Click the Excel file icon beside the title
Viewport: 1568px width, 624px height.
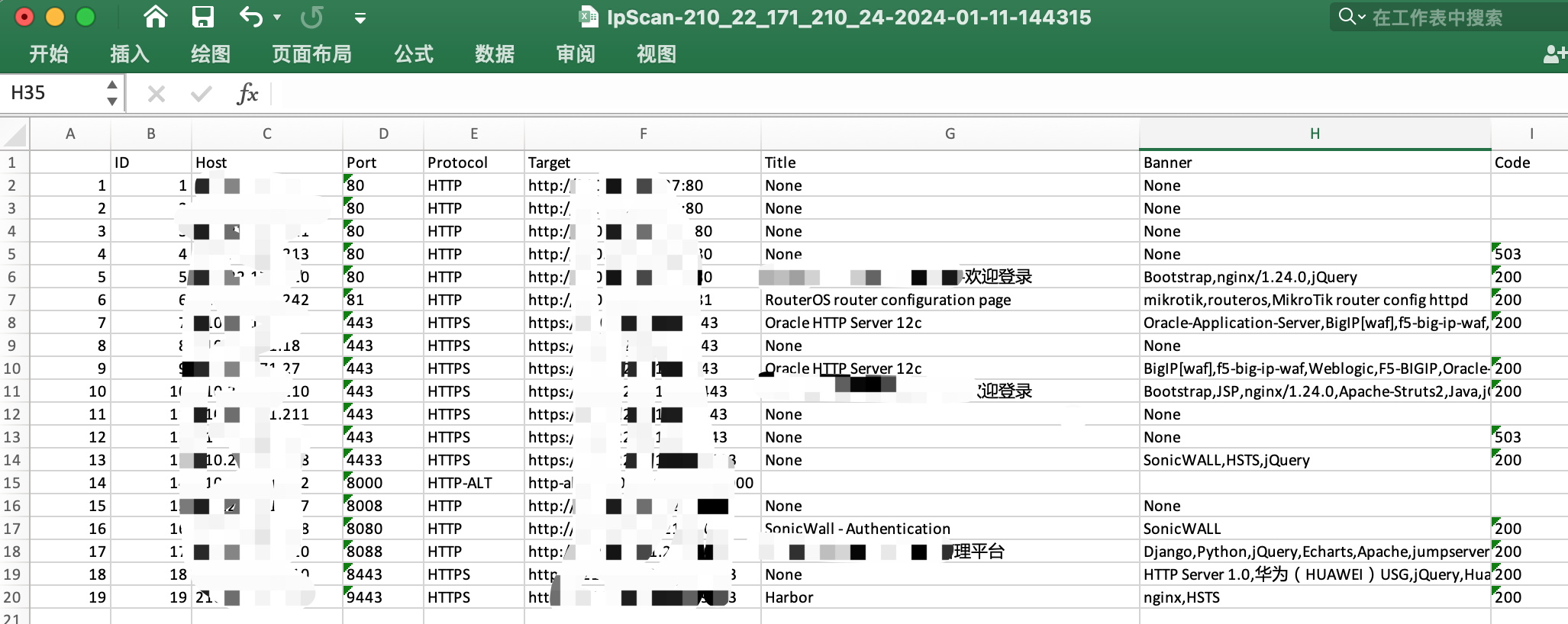tap(589, 17)
